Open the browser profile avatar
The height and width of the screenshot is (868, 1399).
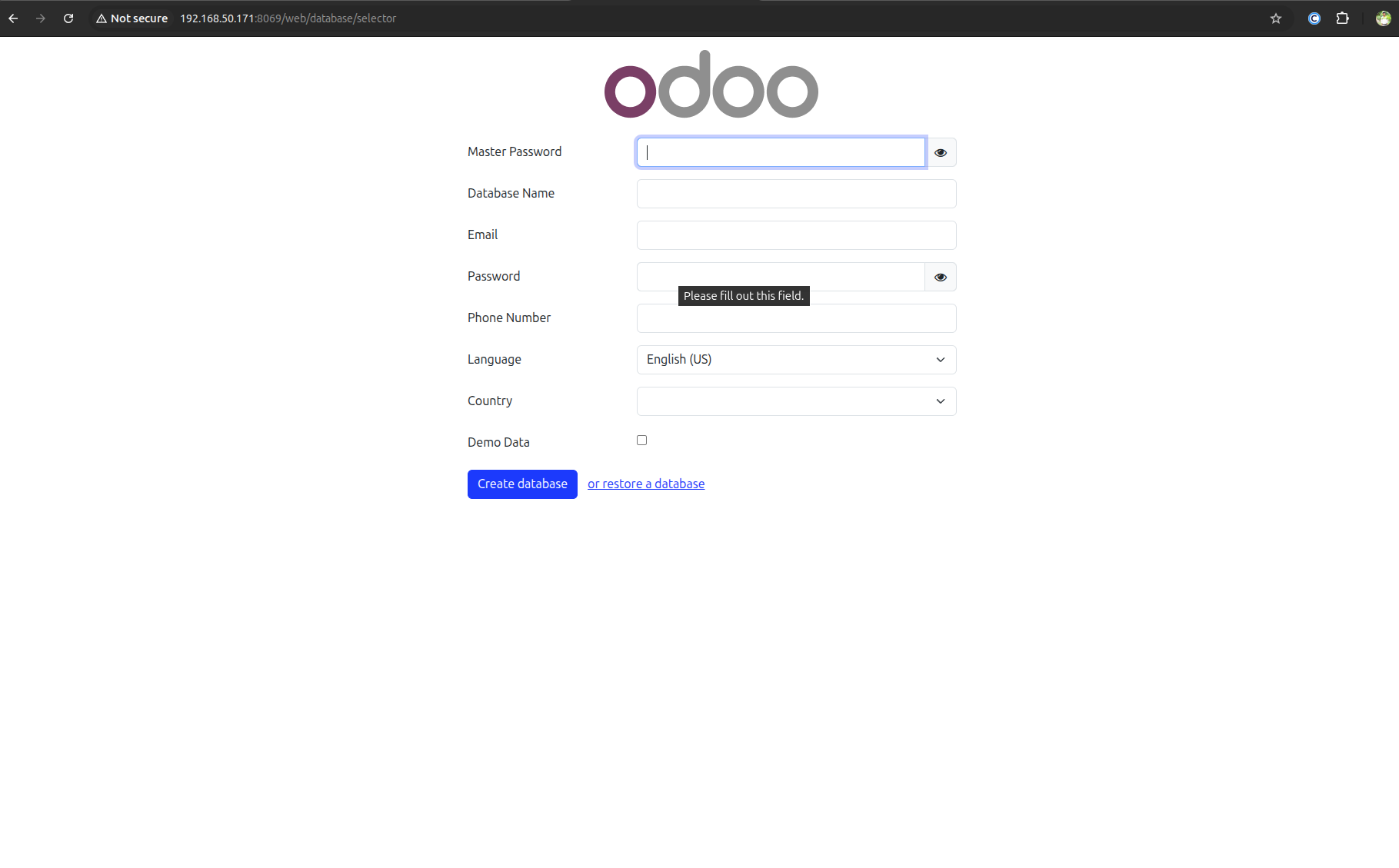[1382, 18]
